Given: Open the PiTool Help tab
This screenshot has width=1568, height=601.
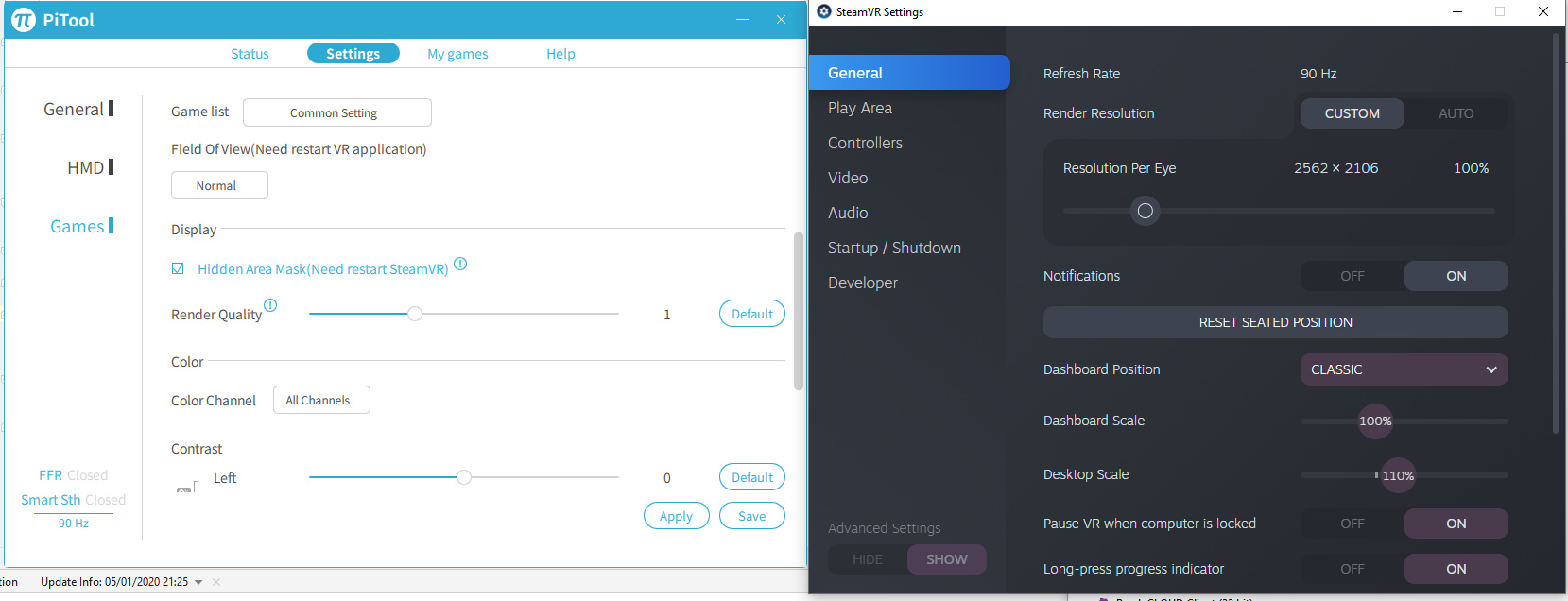Looking at the screenshot, I should tap(560, 54).
